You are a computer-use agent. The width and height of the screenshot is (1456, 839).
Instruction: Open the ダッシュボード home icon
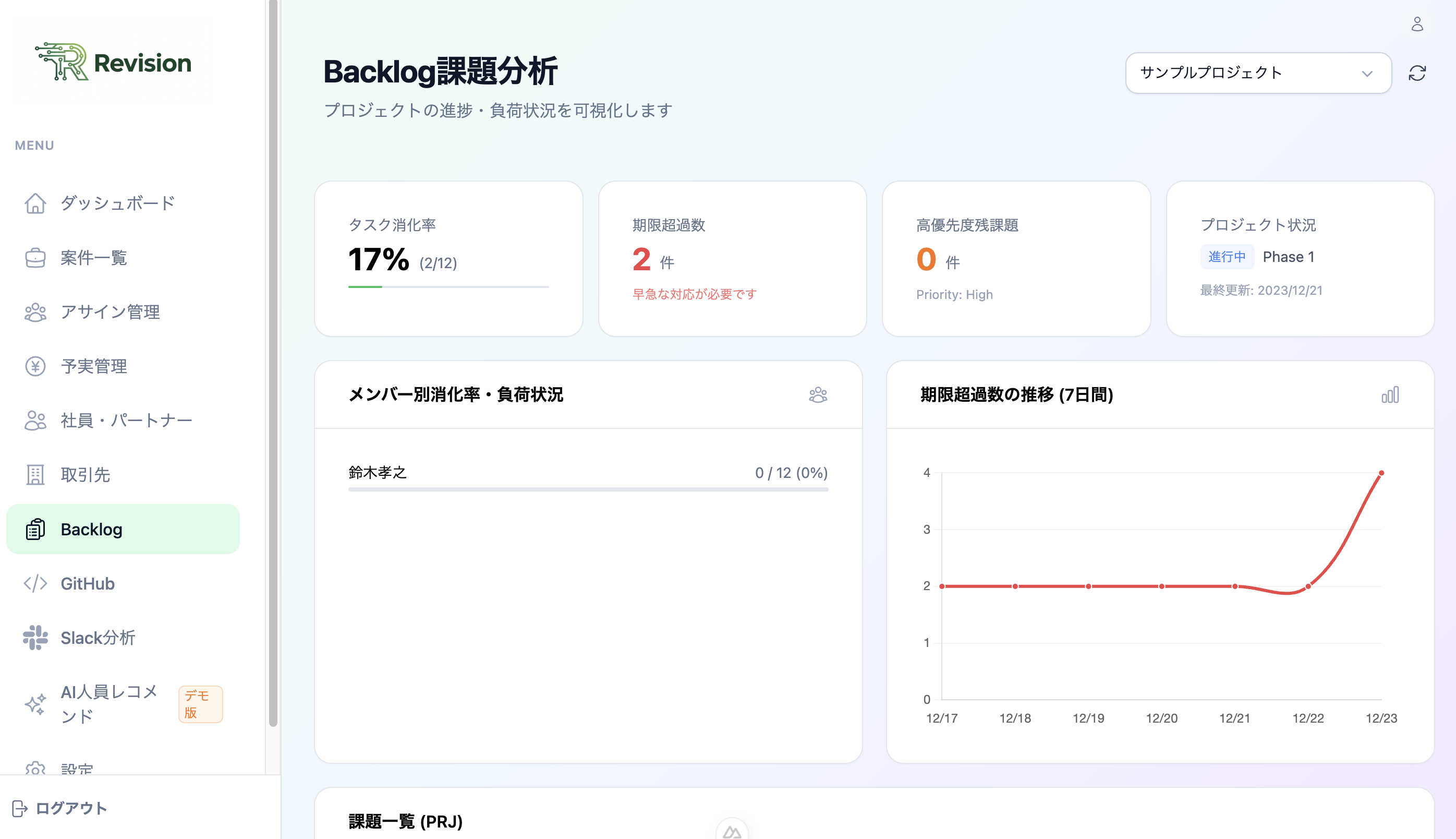pyautogui.click(x=35, y=203)
